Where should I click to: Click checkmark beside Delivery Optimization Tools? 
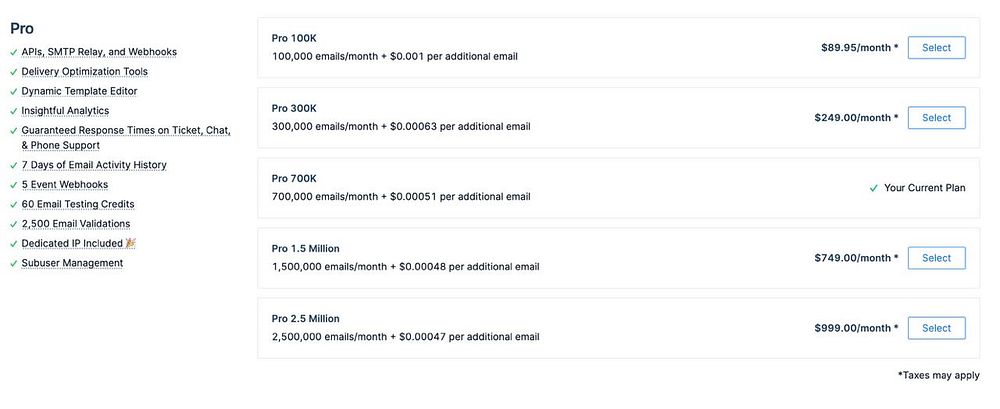point(14,72)
